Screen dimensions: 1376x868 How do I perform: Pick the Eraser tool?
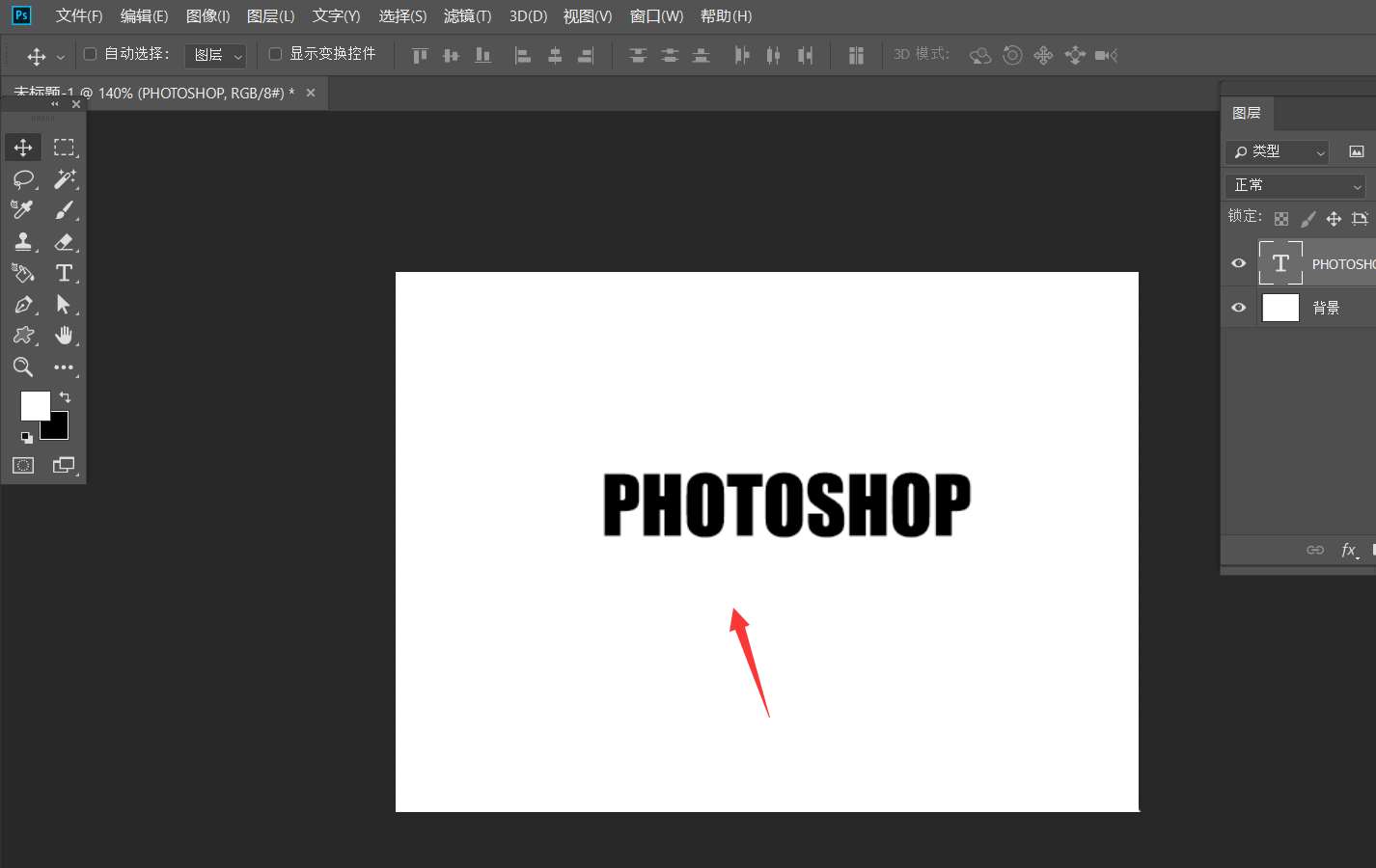(x=65, y=242)
